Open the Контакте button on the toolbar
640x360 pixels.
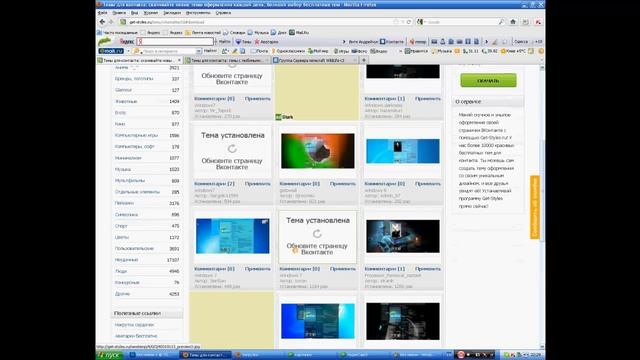[392, 42]
